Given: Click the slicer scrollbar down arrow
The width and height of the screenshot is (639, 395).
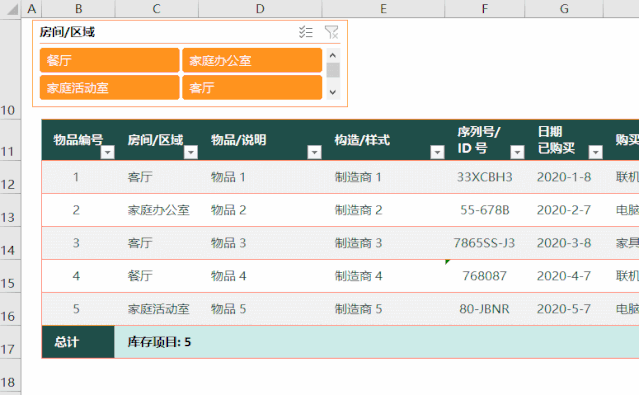Looking at the screenshot, I should pos(333,92).
